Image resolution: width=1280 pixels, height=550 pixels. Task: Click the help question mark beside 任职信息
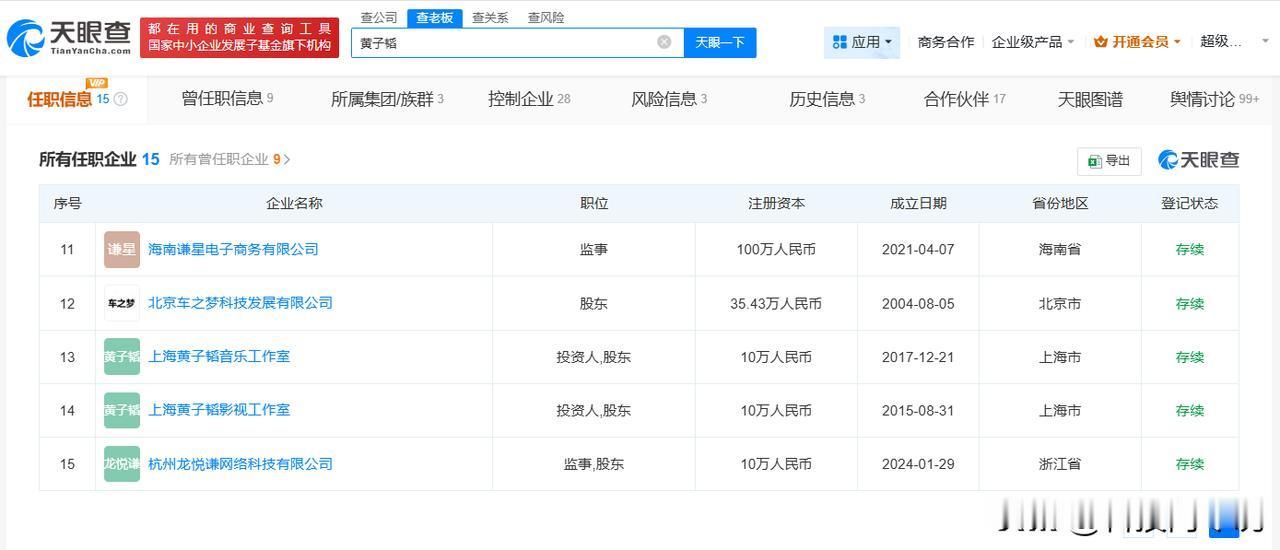click(x=121, y=99)
